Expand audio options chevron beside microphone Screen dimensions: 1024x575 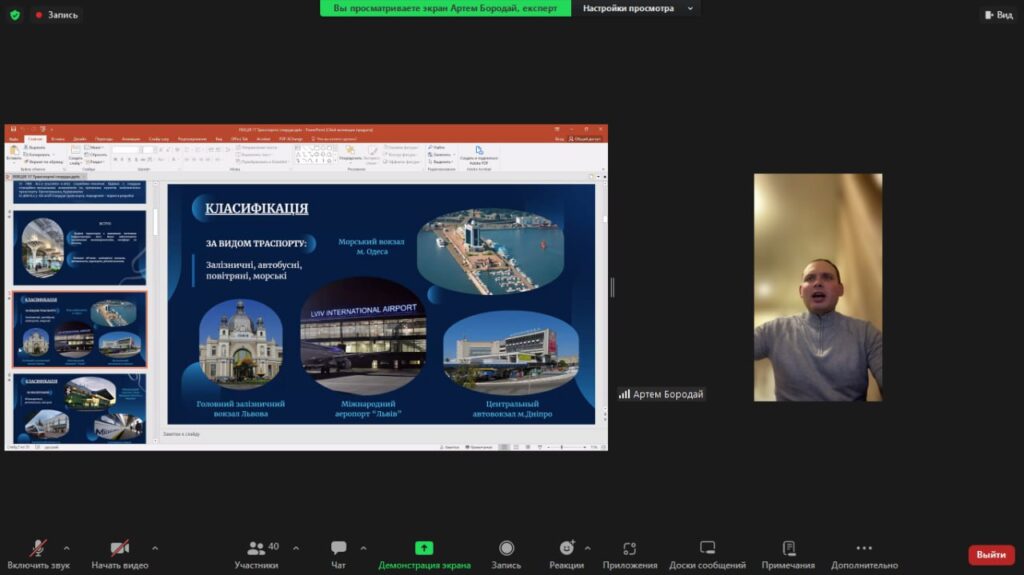[x=67, y=548]
